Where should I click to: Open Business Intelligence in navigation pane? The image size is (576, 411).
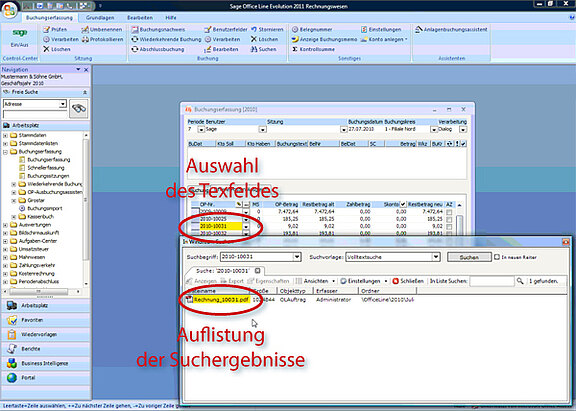pos(46,363)
